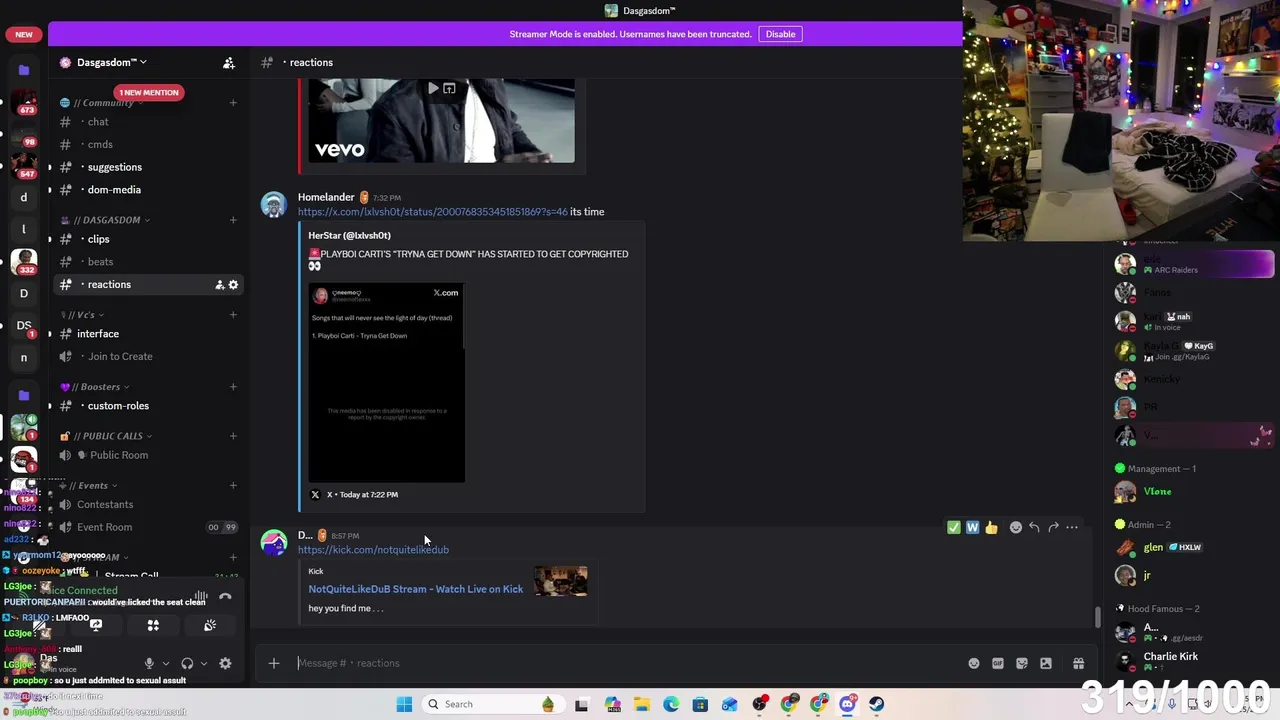
Task: Disable Streamer Mode
Action: click(780, 34)
